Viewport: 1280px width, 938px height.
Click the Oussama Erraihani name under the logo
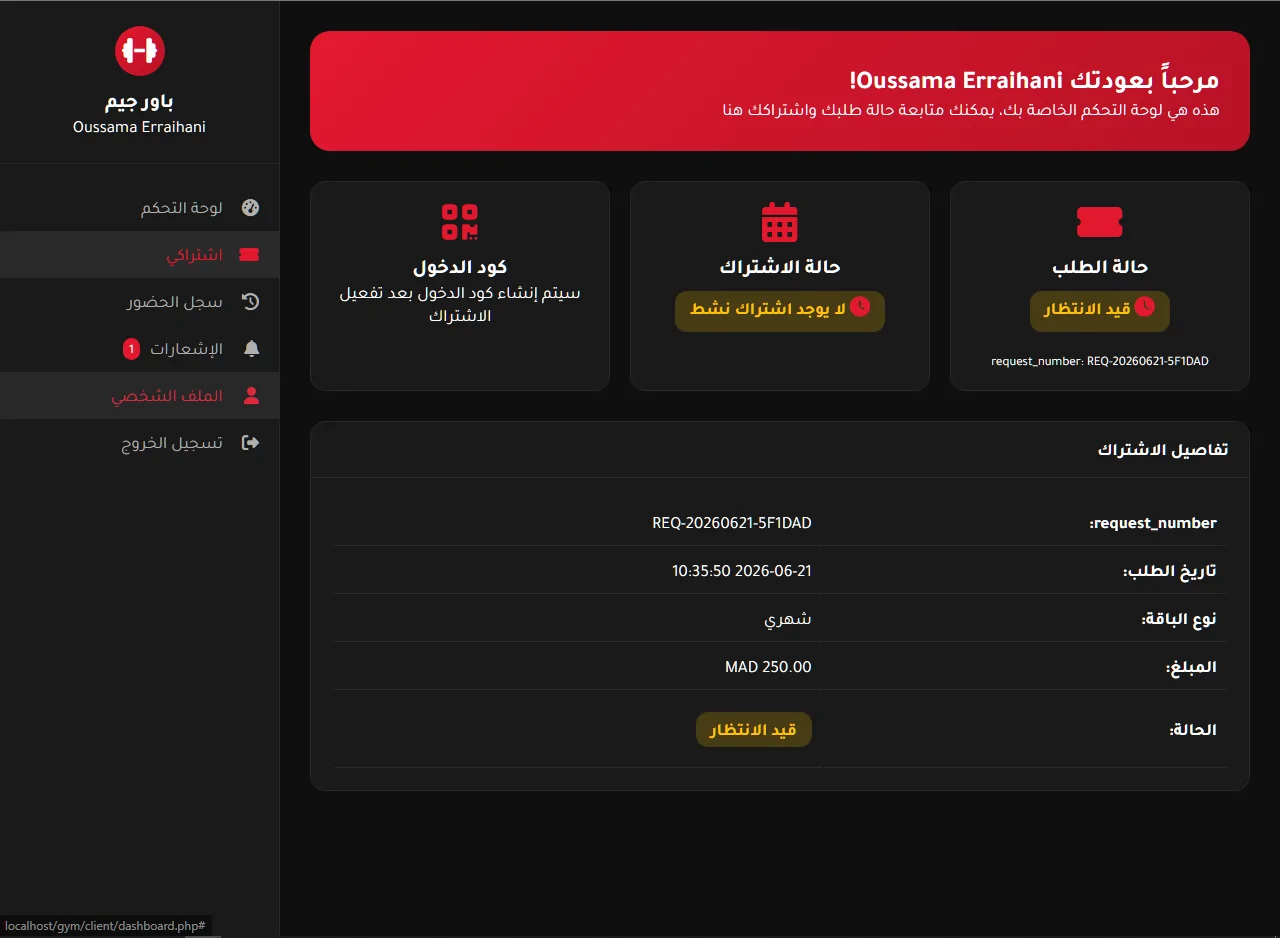click(x=140, y=127)
